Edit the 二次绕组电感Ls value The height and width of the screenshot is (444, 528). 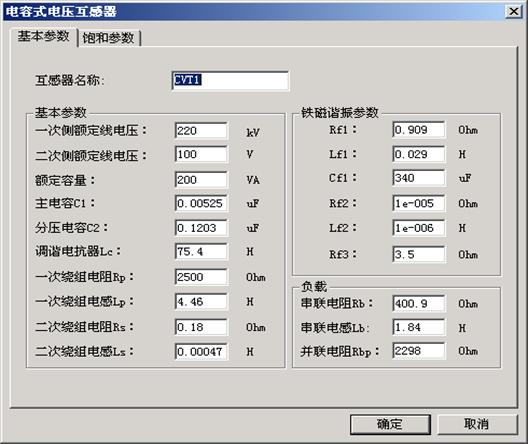pos(201,352)
